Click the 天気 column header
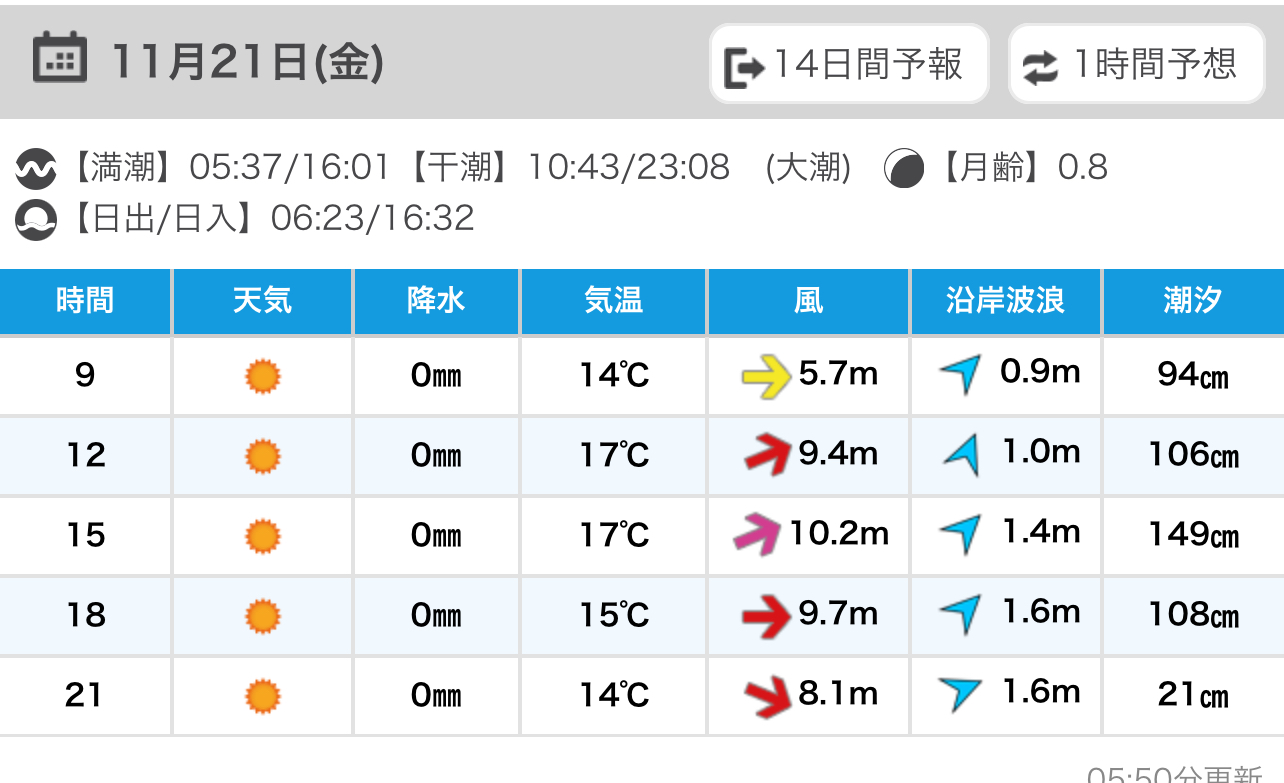The image size is (1284, 783). click(262, 301)
